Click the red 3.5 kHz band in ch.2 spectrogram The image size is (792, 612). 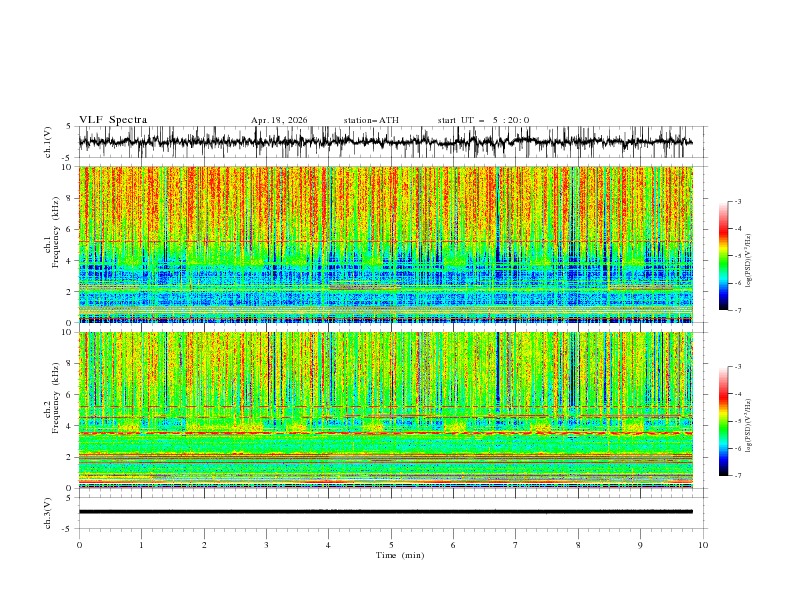point(385,433)
